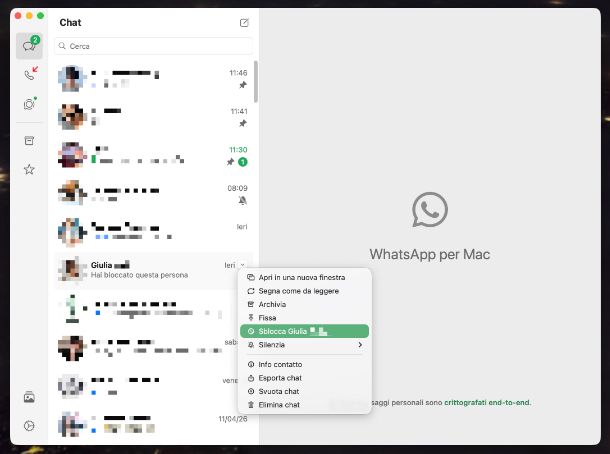The width and height of the screenshot is (610, 454).
Task: Click 'Hai bloccato questa persona' text
Action: click(139, 275)
